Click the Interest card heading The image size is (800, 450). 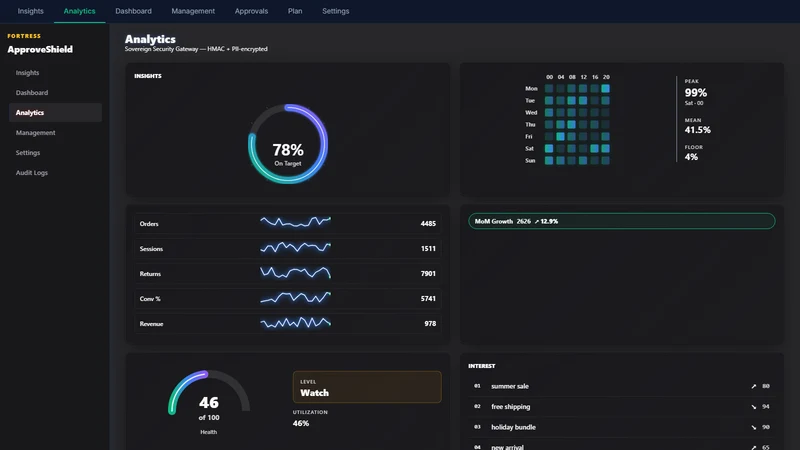pyautogui.click(x=482, y=366)
